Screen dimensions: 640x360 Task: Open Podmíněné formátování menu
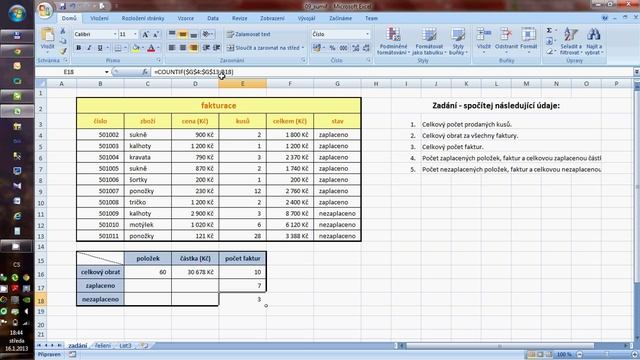pos(393,41)
